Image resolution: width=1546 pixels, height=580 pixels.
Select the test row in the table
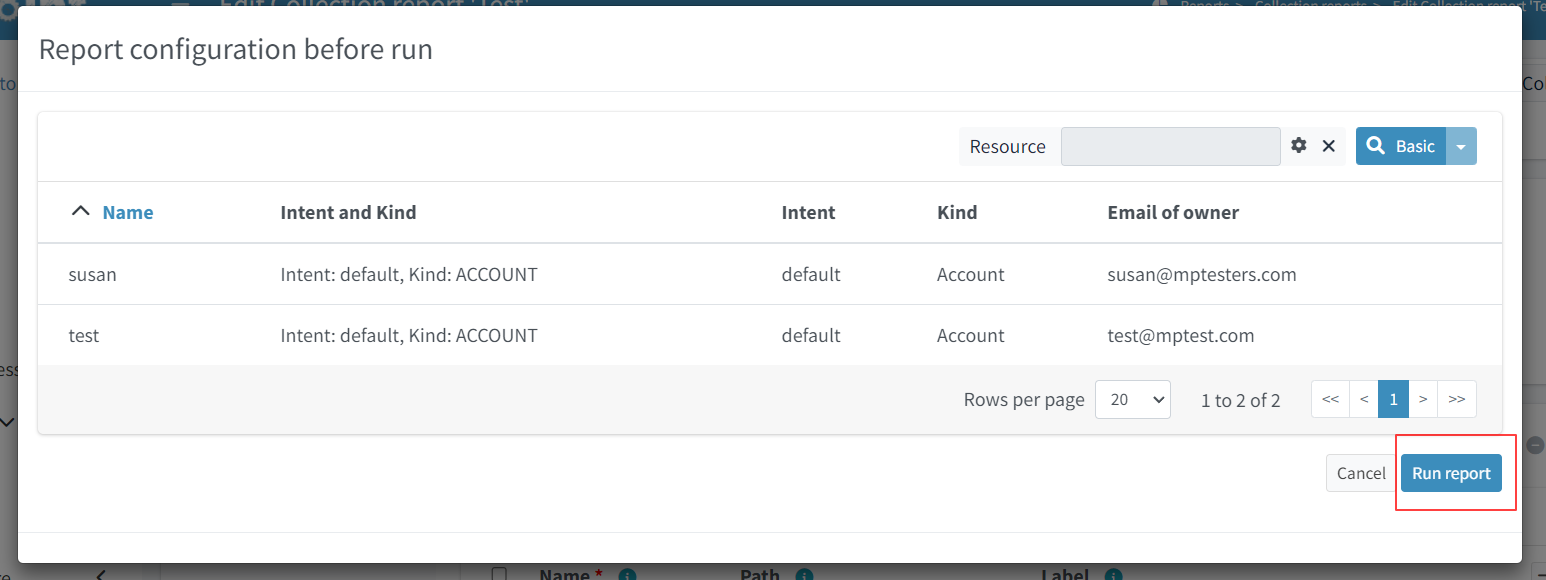point(84,335)
